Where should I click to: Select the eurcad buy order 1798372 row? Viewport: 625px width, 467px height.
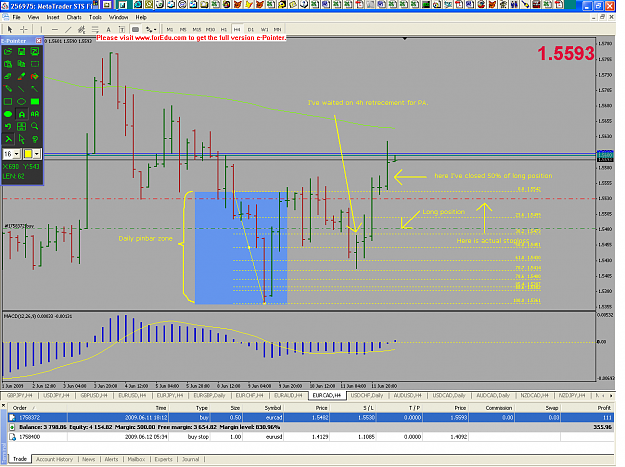pos(311,418)
